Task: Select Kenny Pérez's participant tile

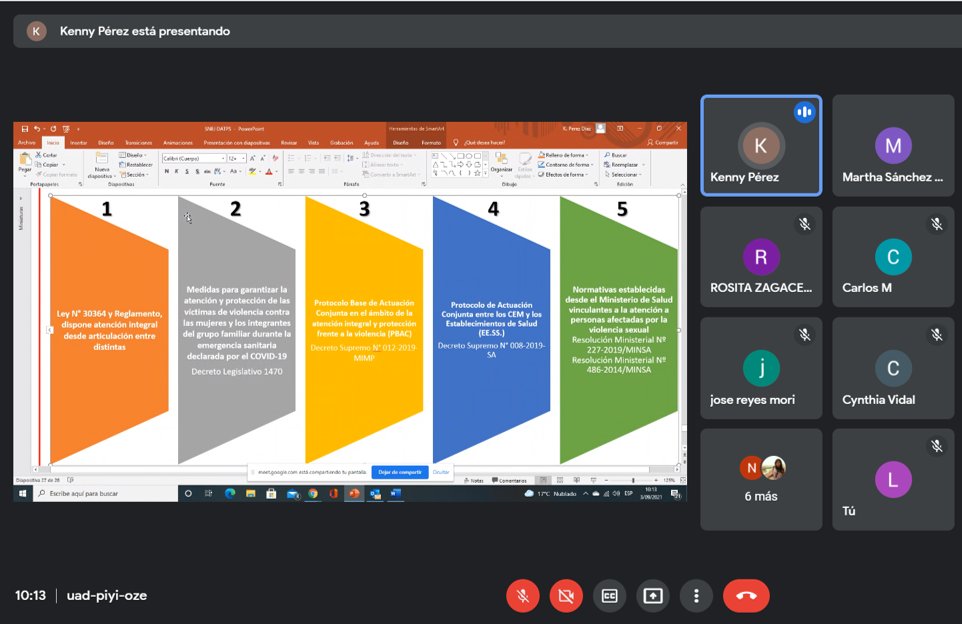Action: click(761, 146)
